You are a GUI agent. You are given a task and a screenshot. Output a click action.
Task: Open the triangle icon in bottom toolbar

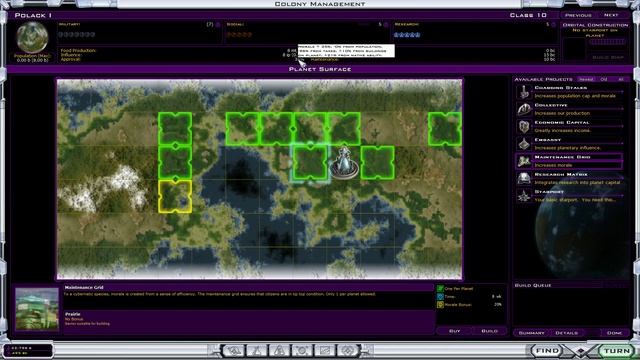(280, 350)
